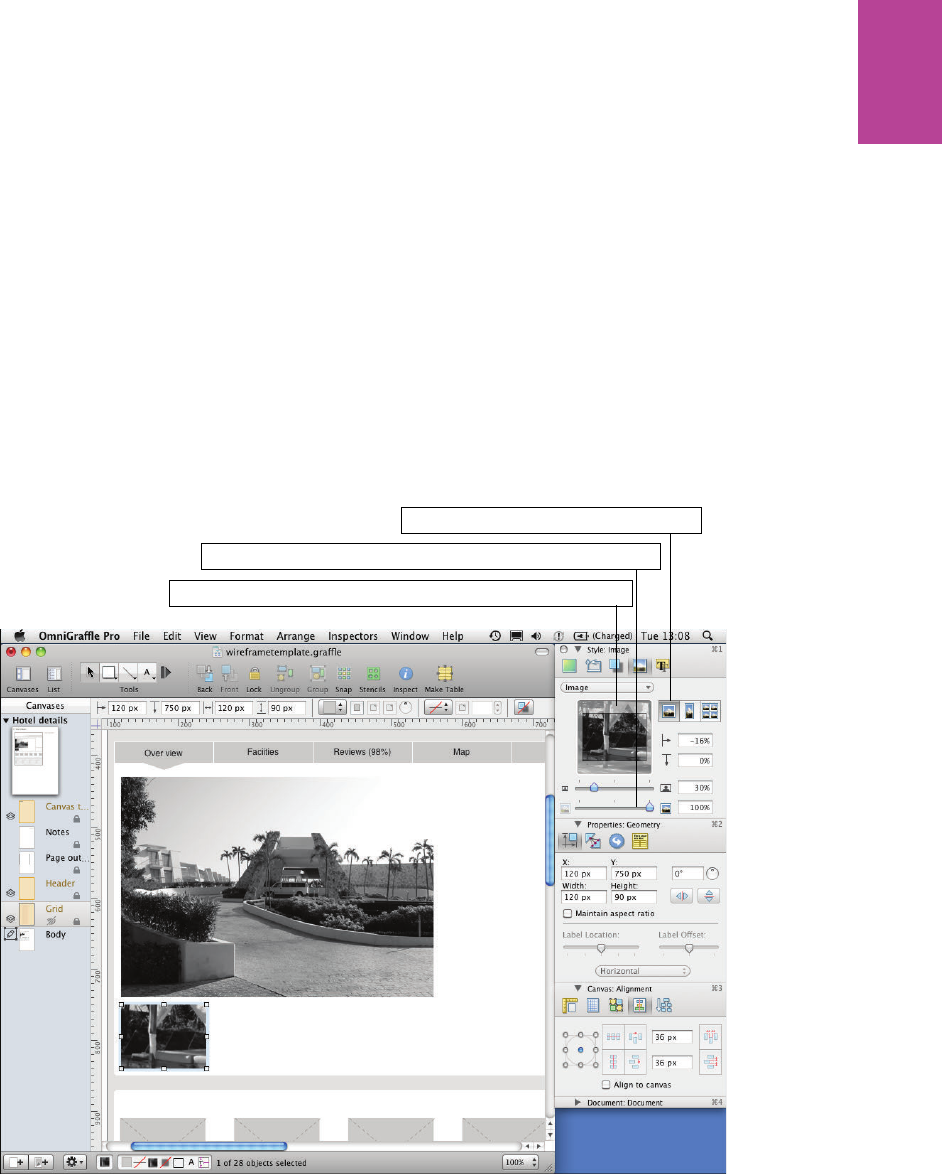
Task: Toggle the Canvas t... layer shared icon
Action: pos(10,816)
